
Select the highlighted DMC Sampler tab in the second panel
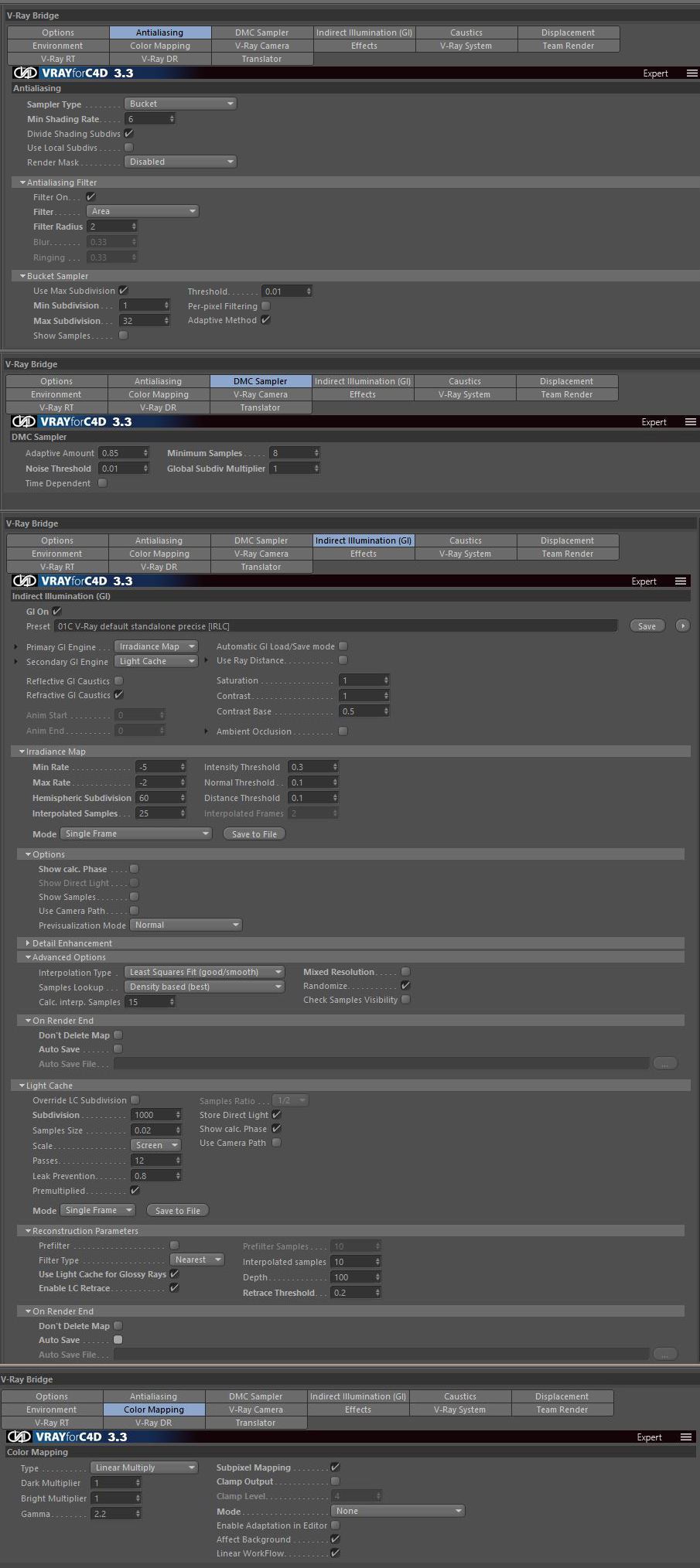(x=261, y=381)
